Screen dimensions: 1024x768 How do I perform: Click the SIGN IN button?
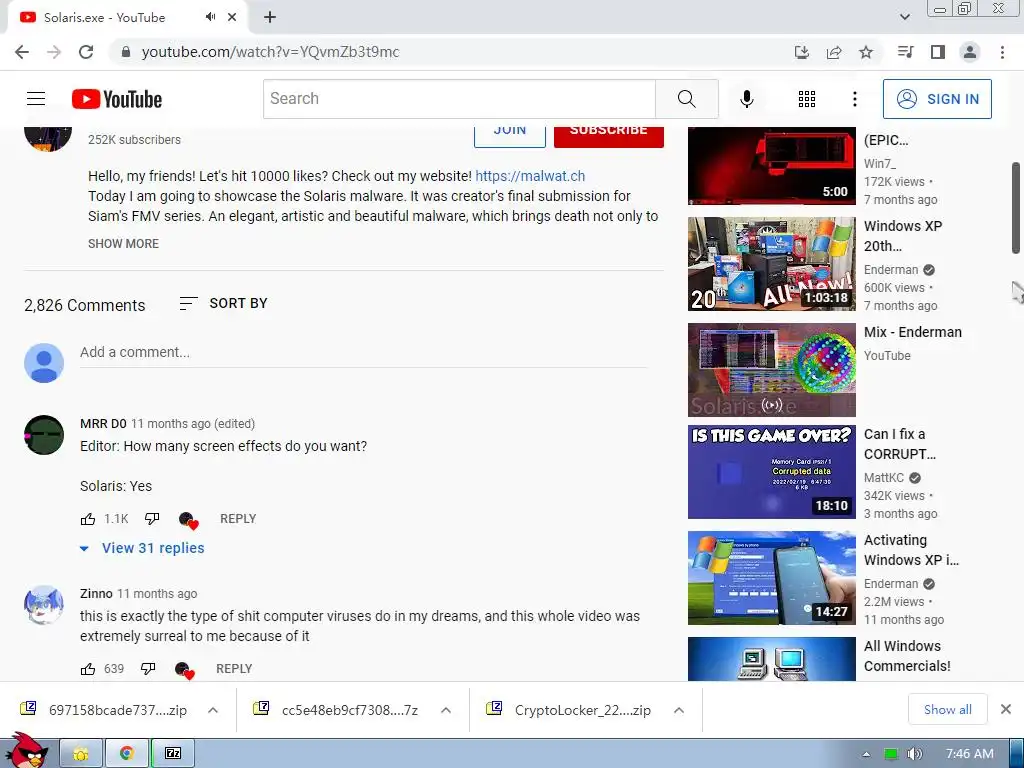[937, 99]
